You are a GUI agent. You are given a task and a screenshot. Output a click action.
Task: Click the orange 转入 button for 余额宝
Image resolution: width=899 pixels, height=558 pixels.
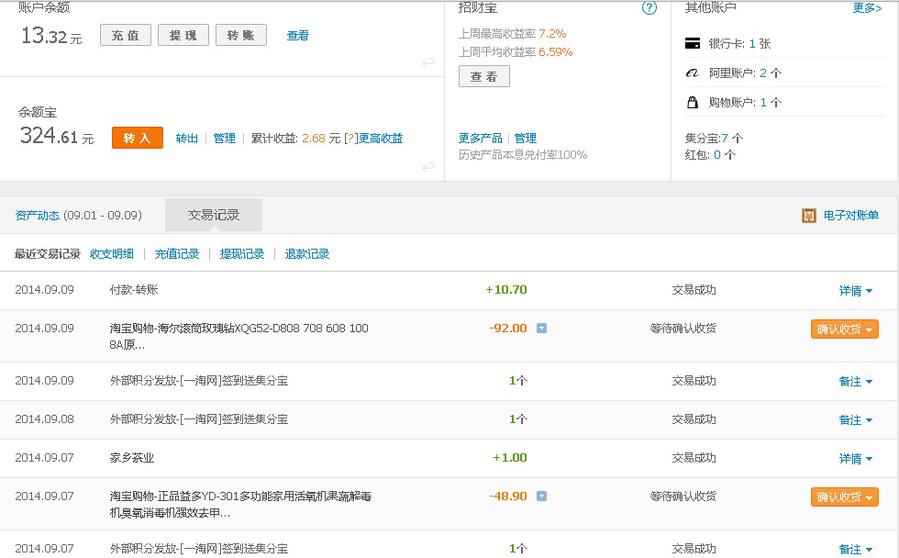coord(137,138)
